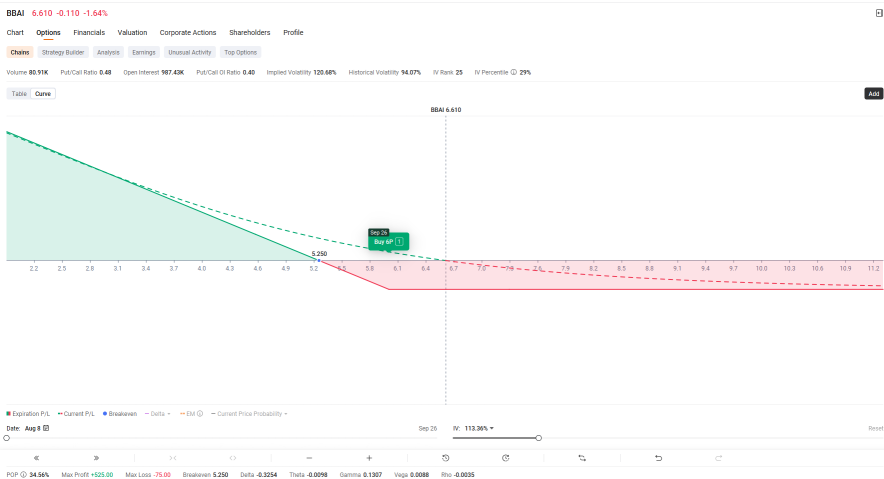Select the Chains sub-tab
884x479 pixels.
pos(20,52)
